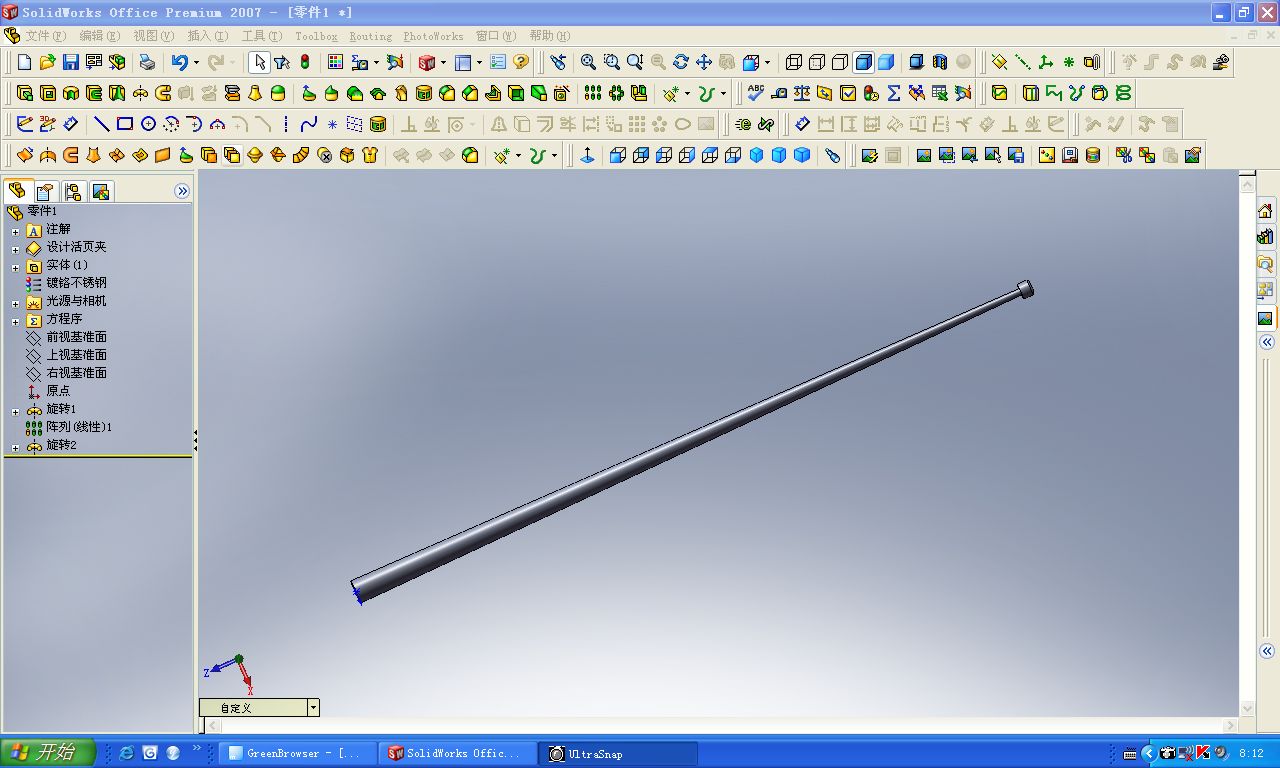Screen dimensions: 1280x768
Task: Open the View Orientation dropdown arrow in toolbar
Action: pyautogui.click(x=767, y=62)
